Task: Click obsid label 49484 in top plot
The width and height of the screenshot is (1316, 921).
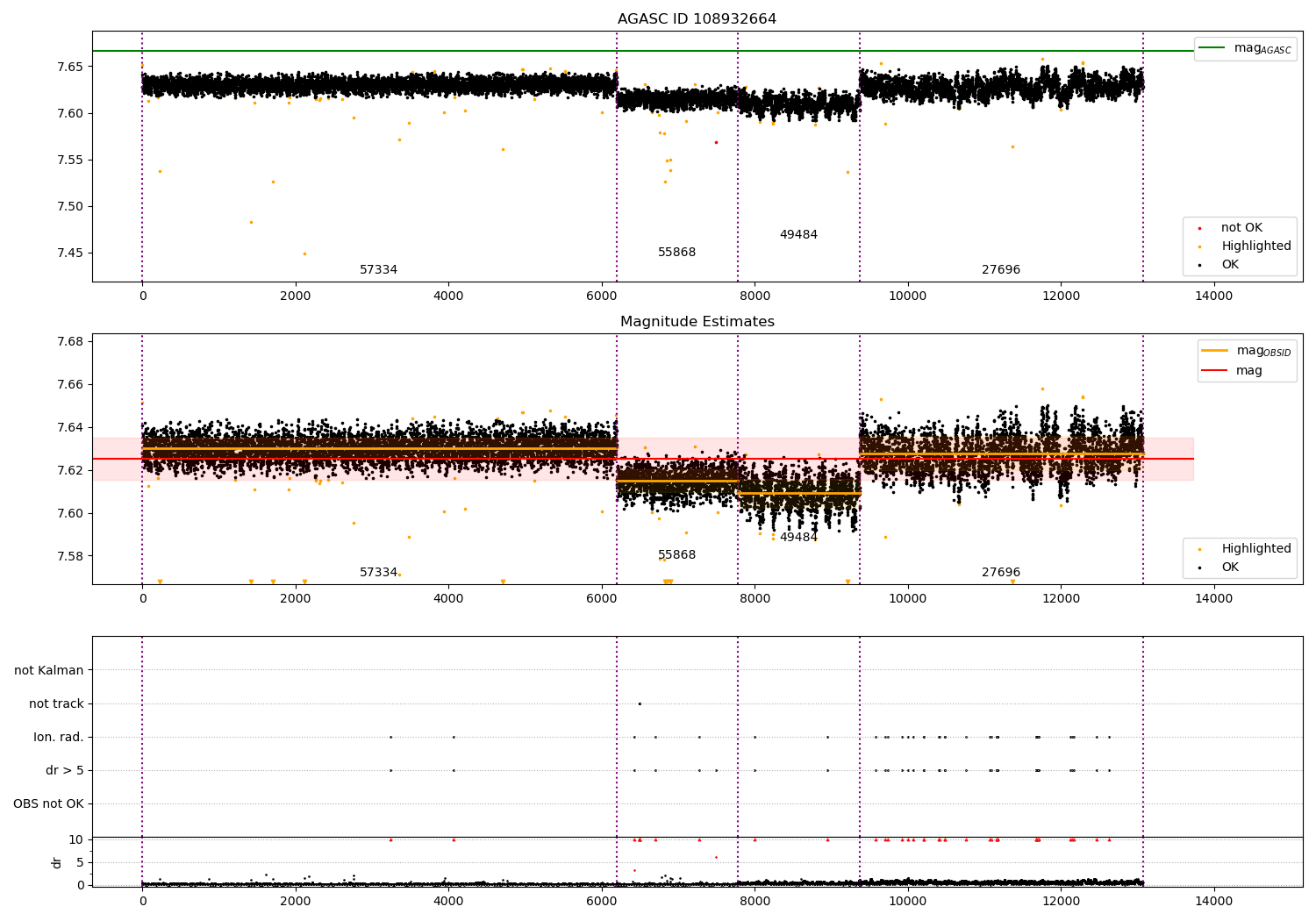Action: pyautogui.click(x=798, y=235)
